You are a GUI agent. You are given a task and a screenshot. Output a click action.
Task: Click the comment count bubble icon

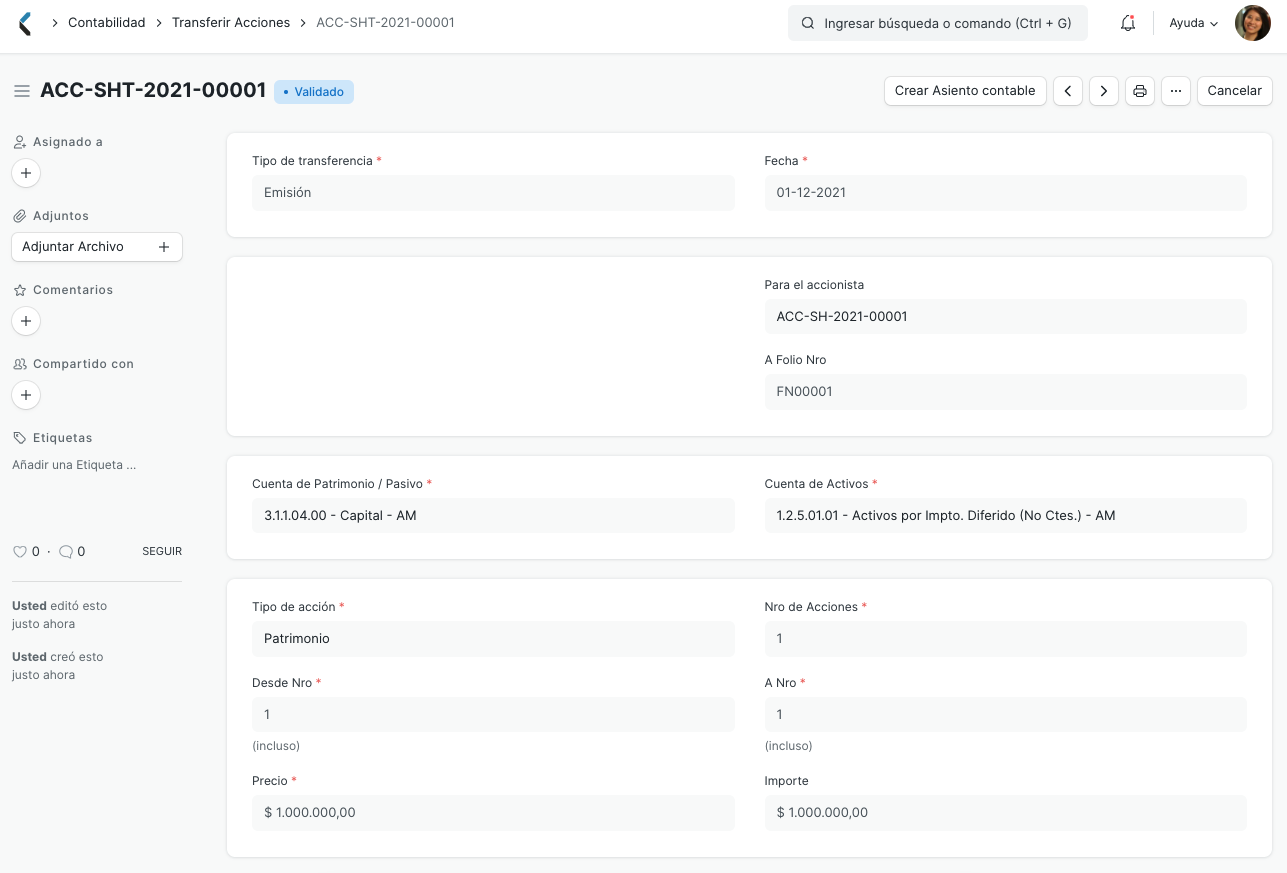click(66, 552)
